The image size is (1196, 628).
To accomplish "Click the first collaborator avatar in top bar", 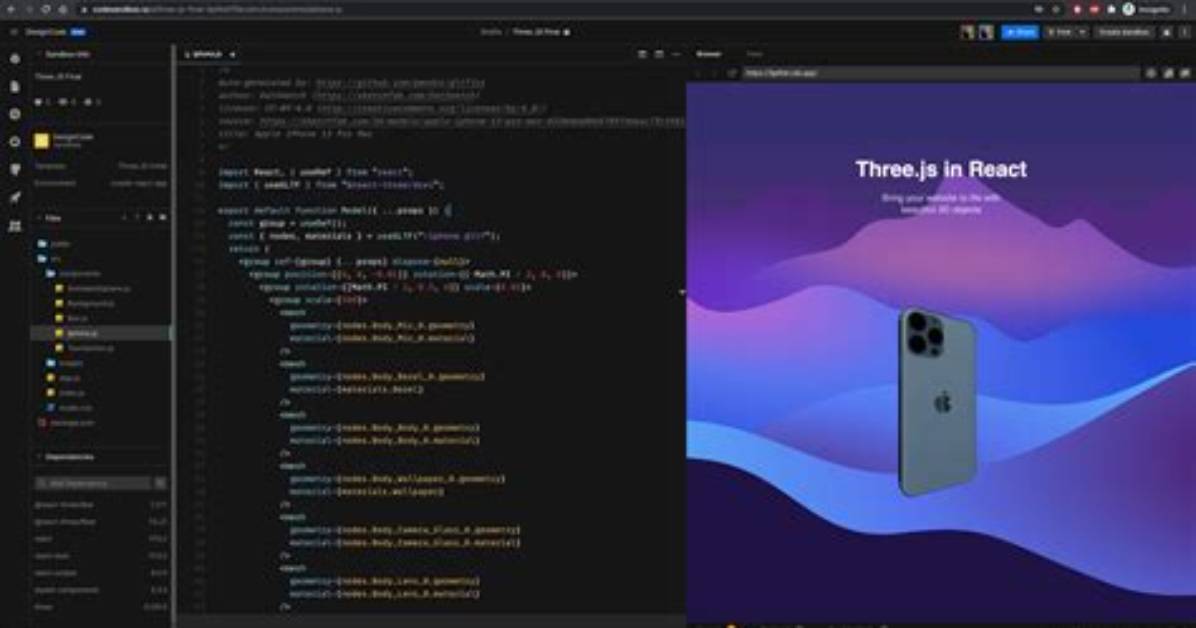I will (x=968, y=32).
